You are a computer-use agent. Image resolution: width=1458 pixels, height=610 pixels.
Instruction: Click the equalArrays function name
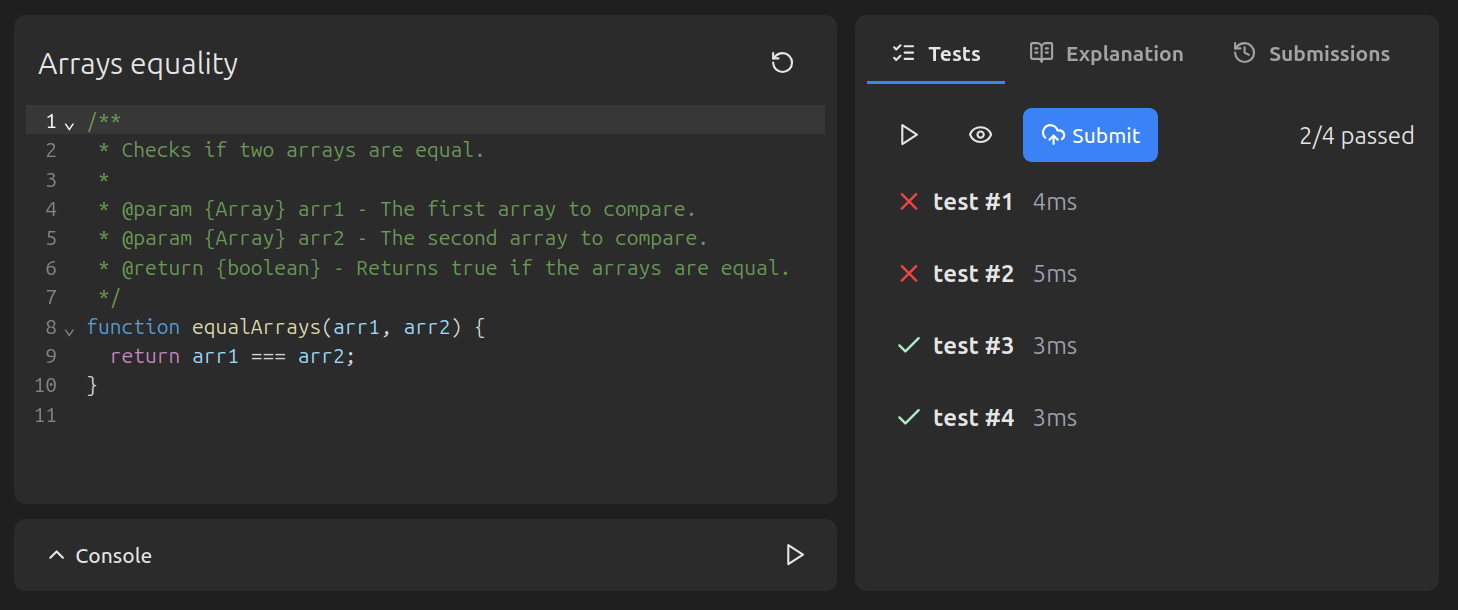tap(256, 327)
